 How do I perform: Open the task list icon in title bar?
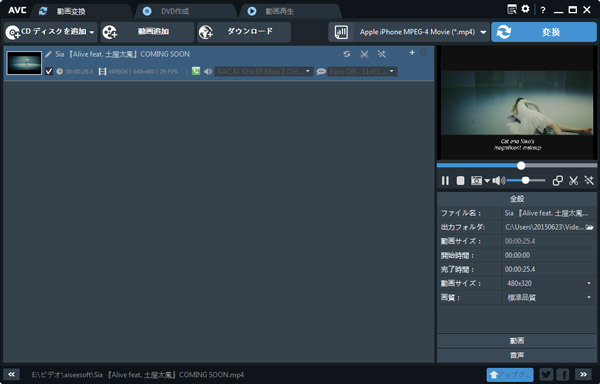coord(512,10)
